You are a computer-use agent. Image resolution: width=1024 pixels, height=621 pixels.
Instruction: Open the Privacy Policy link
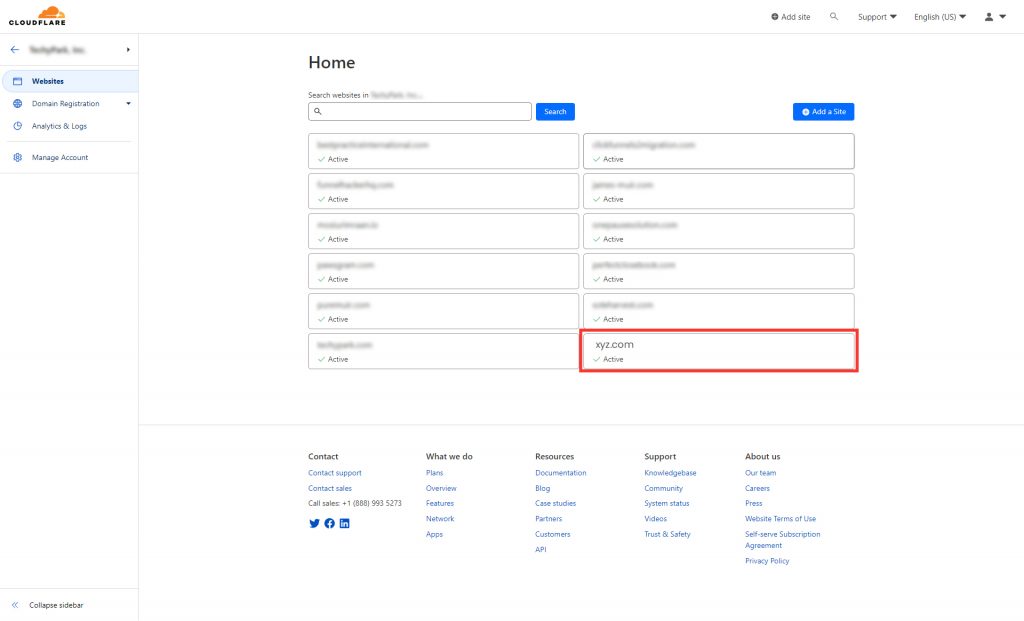pos(766,560)
